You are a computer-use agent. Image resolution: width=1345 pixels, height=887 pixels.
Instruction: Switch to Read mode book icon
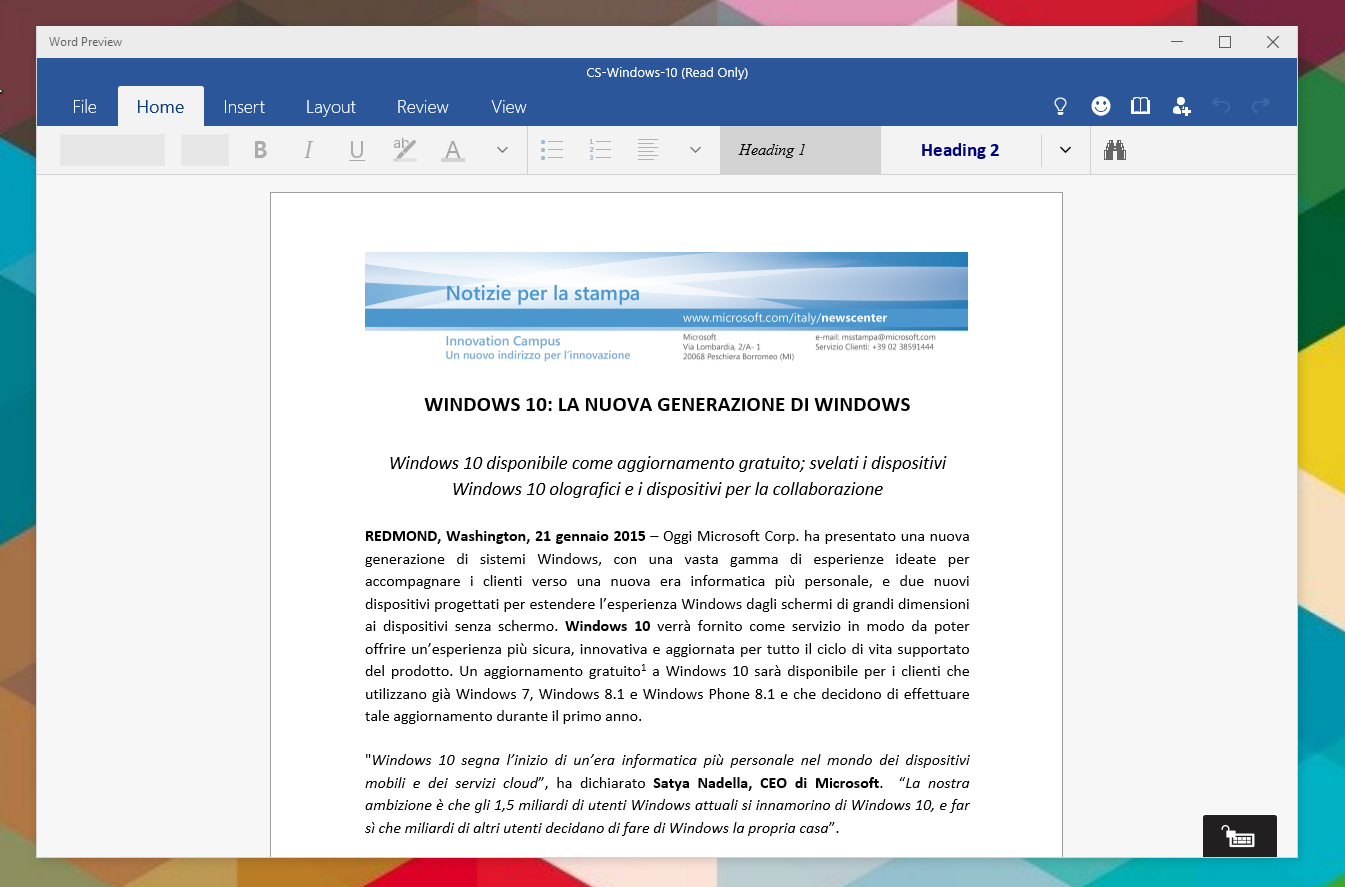[1141, 106]
